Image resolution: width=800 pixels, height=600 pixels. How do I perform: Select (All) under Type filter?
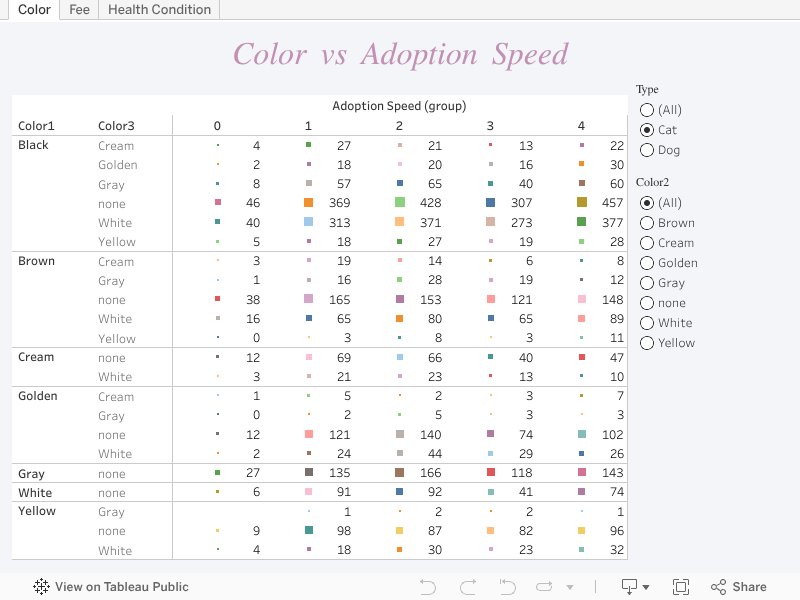[647, 110]
